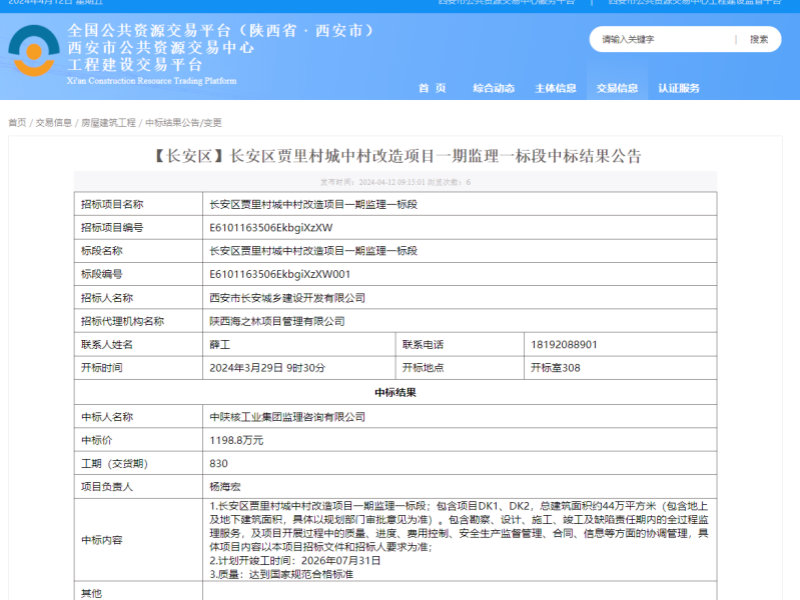This screenshot has width=800, height=600.
Task: Select the 工期（交货期）label cell
Action: (x=138, y=463)
